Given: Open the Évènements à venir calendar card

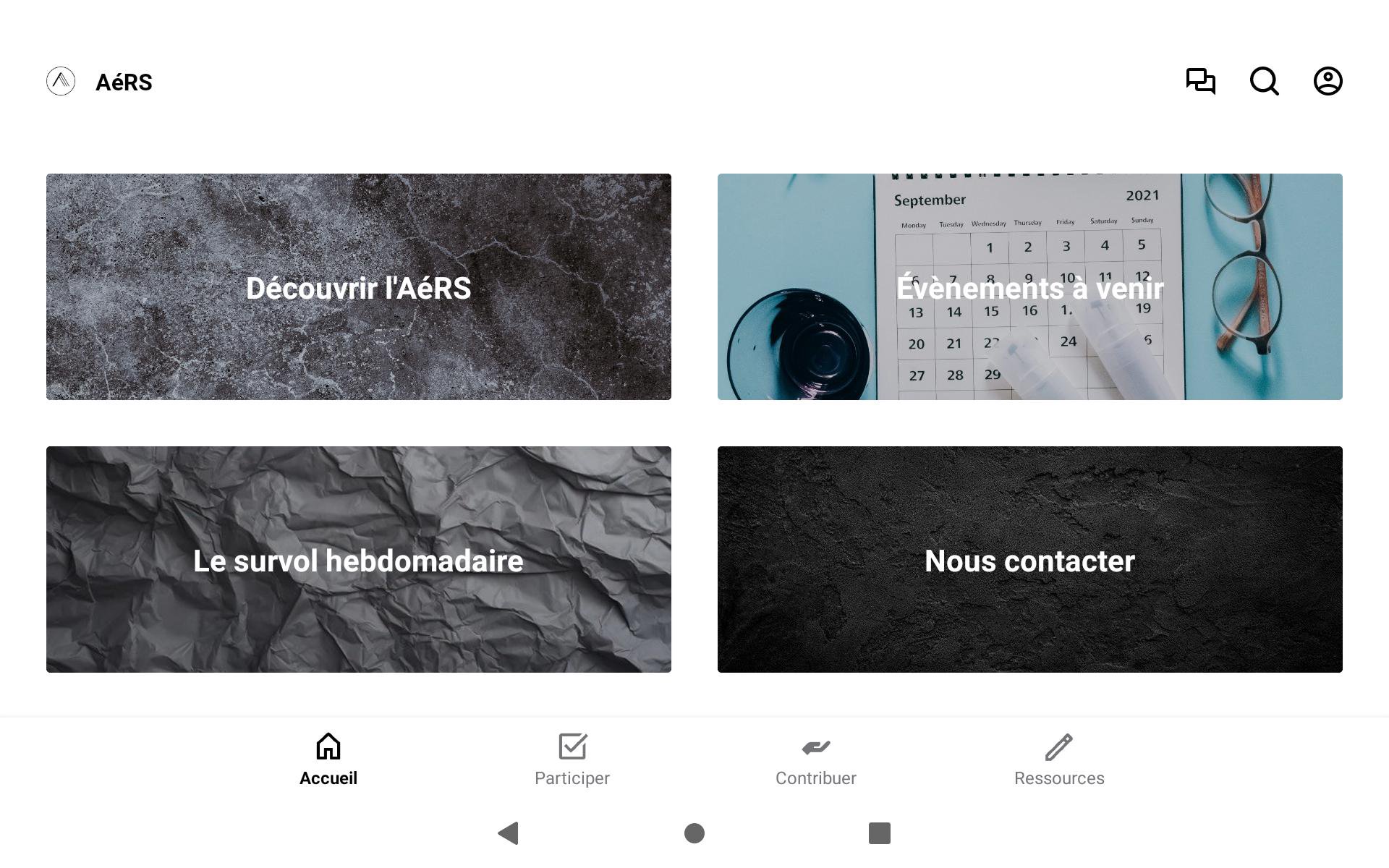Looking at the screenshot, I should (1030, 286).
